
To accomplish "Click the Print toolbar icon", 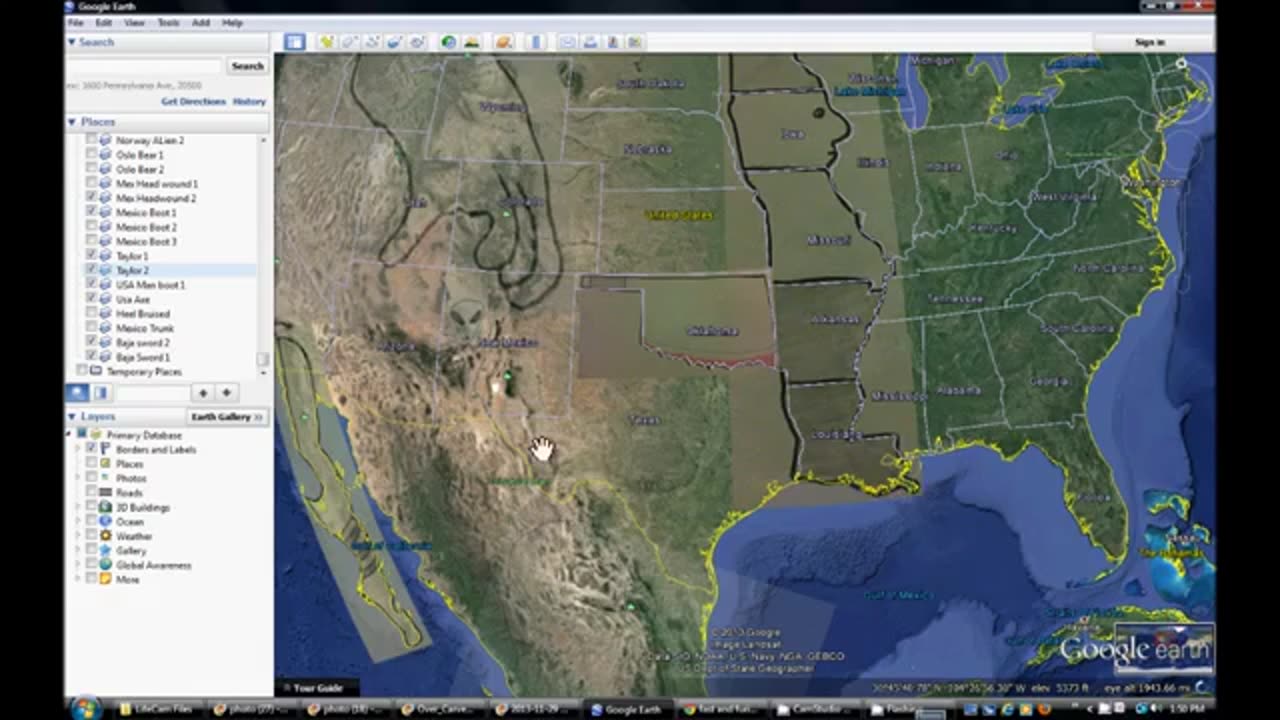I will coord(590,42).
